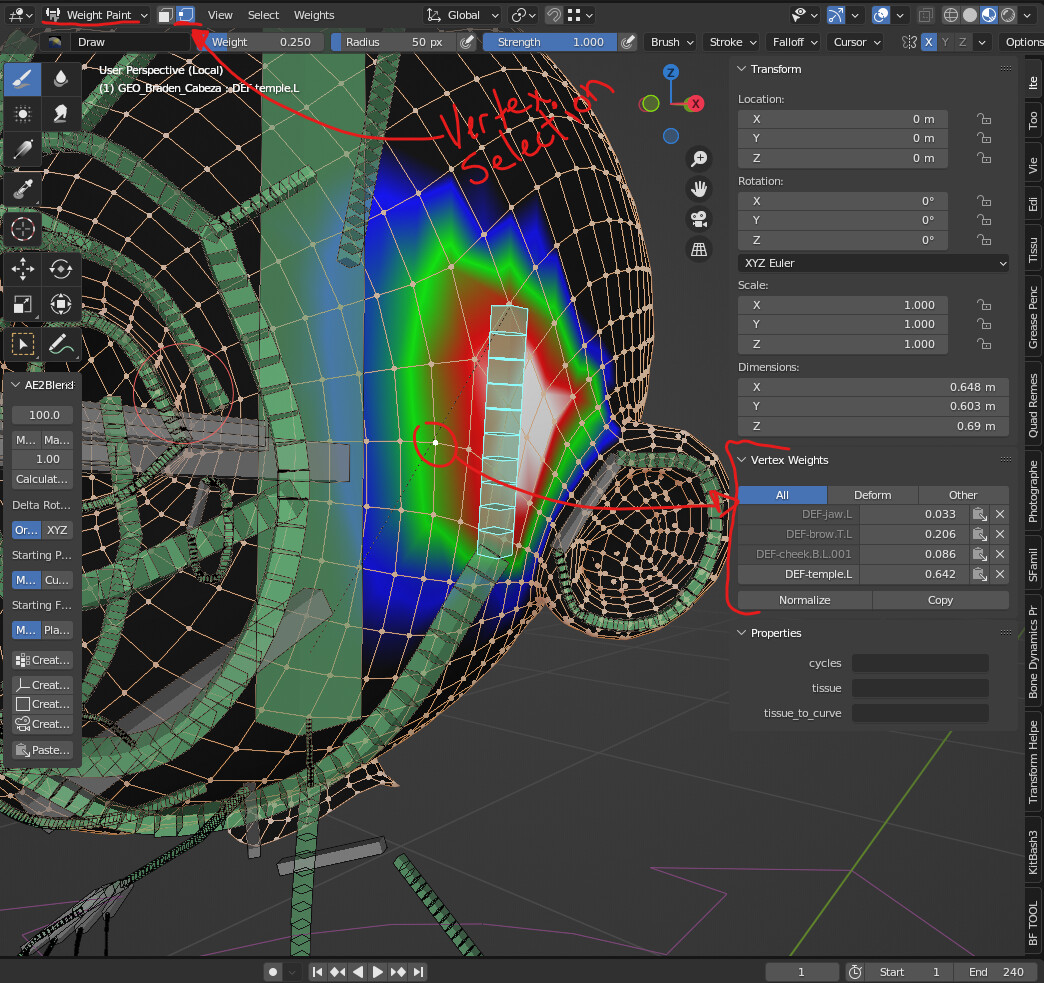Click the viewport pan hand icon
The height and width of the screenshot is (983, 1044).
698,189
